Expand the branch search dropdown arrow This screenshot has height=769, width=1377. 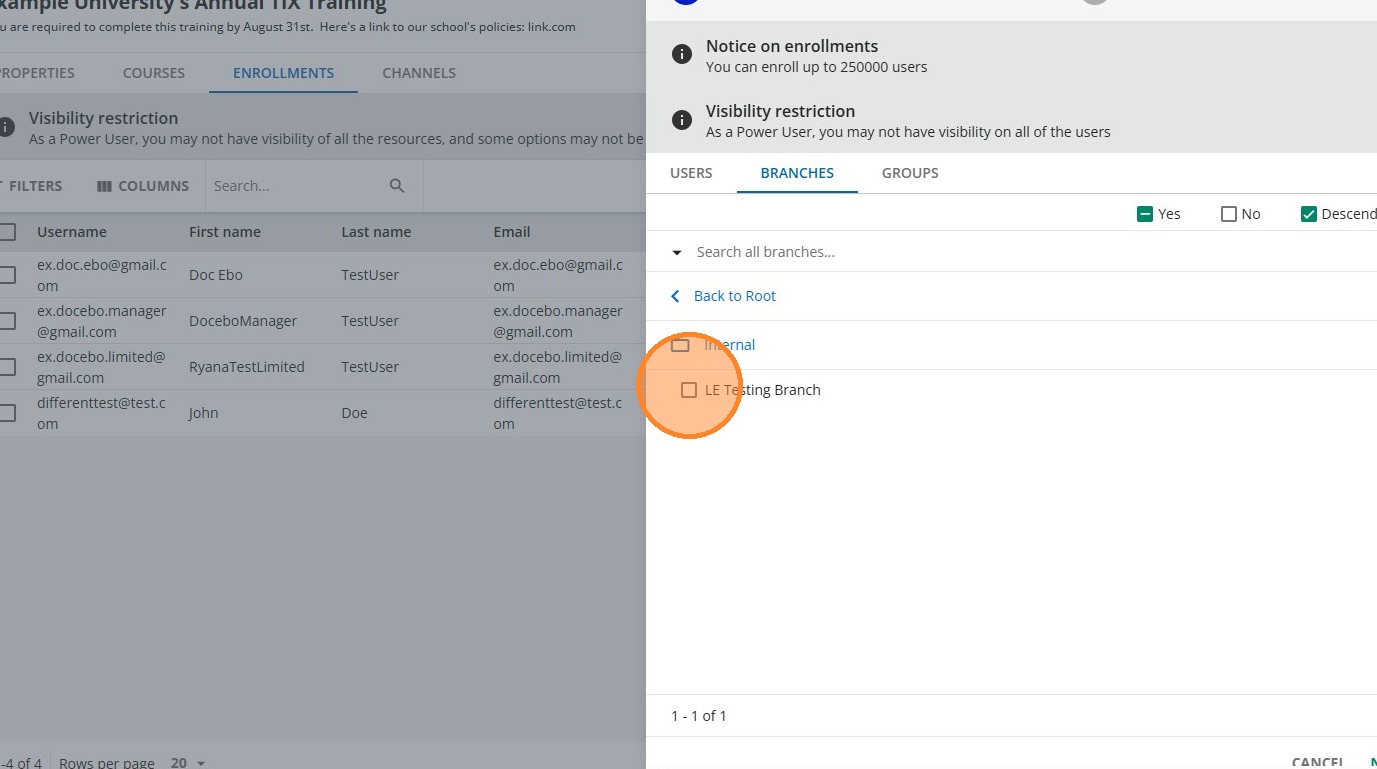pyautogui.click(x=677, y=253)
